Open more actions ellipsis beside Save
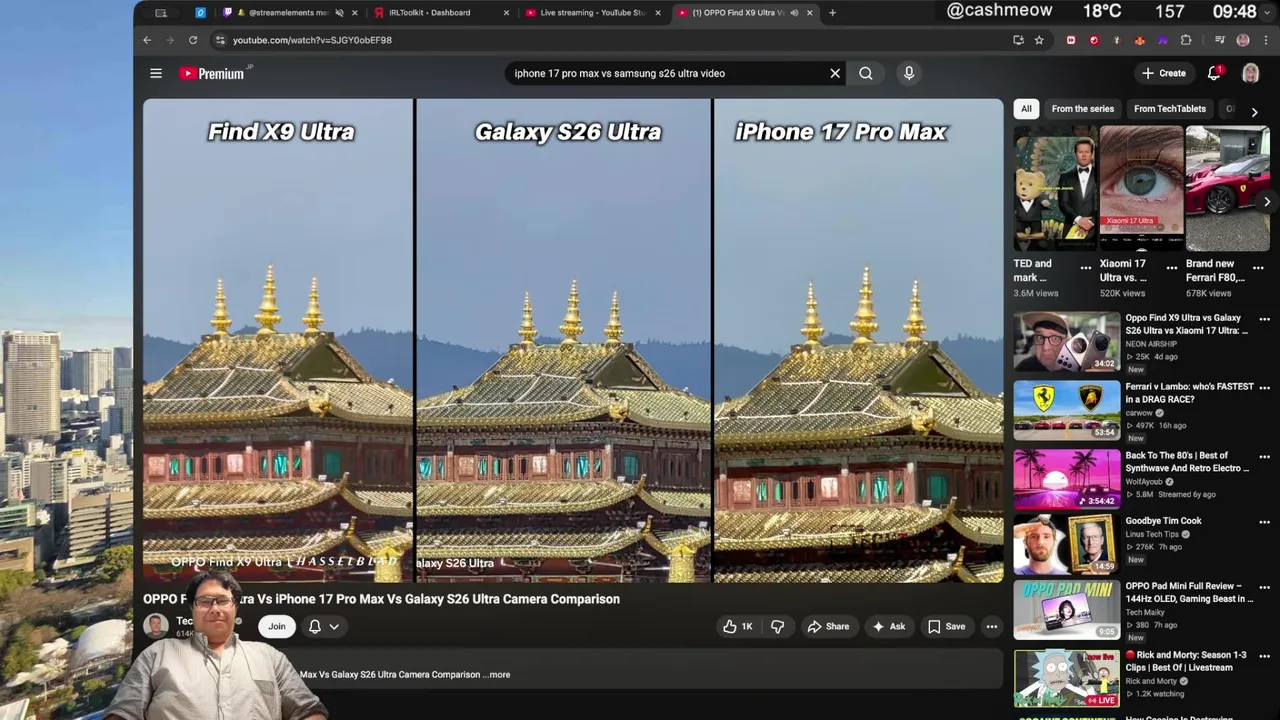 (x=992, y=627)
